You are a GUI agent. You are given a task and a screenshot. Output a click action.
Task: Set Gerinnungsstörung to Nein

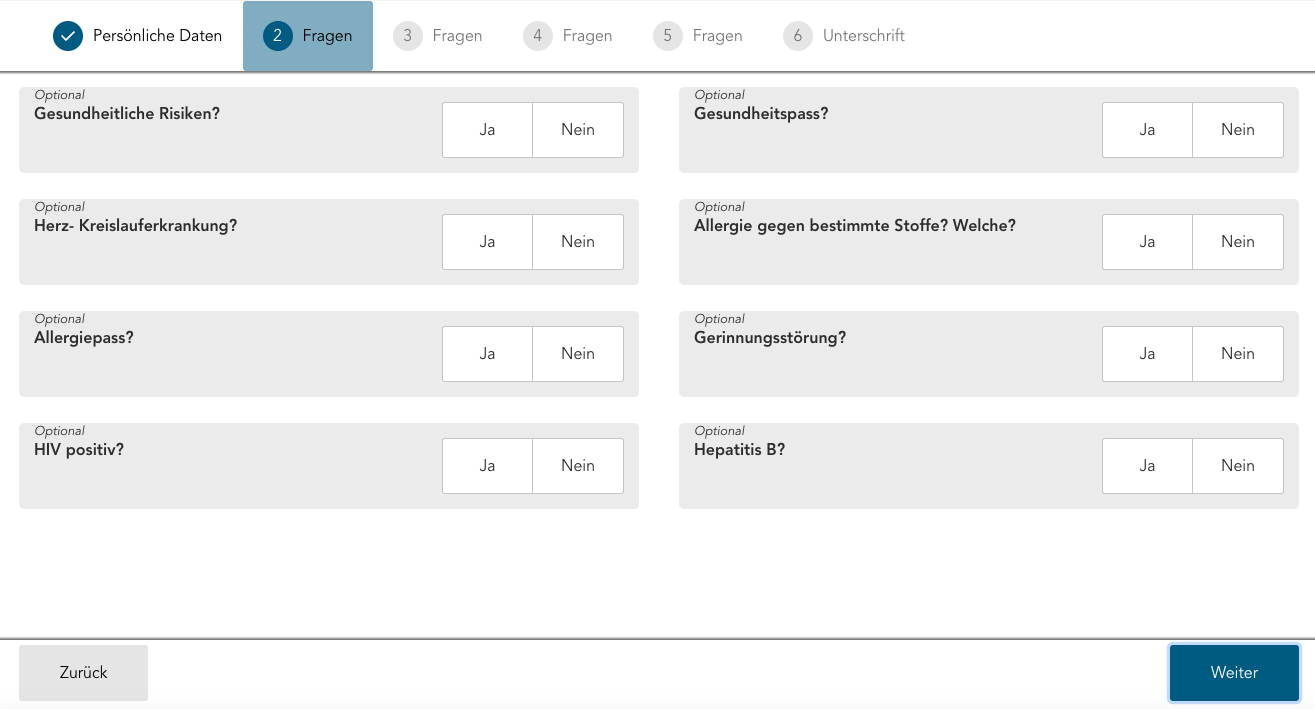pyautogui.click(x=1238, y=354)
